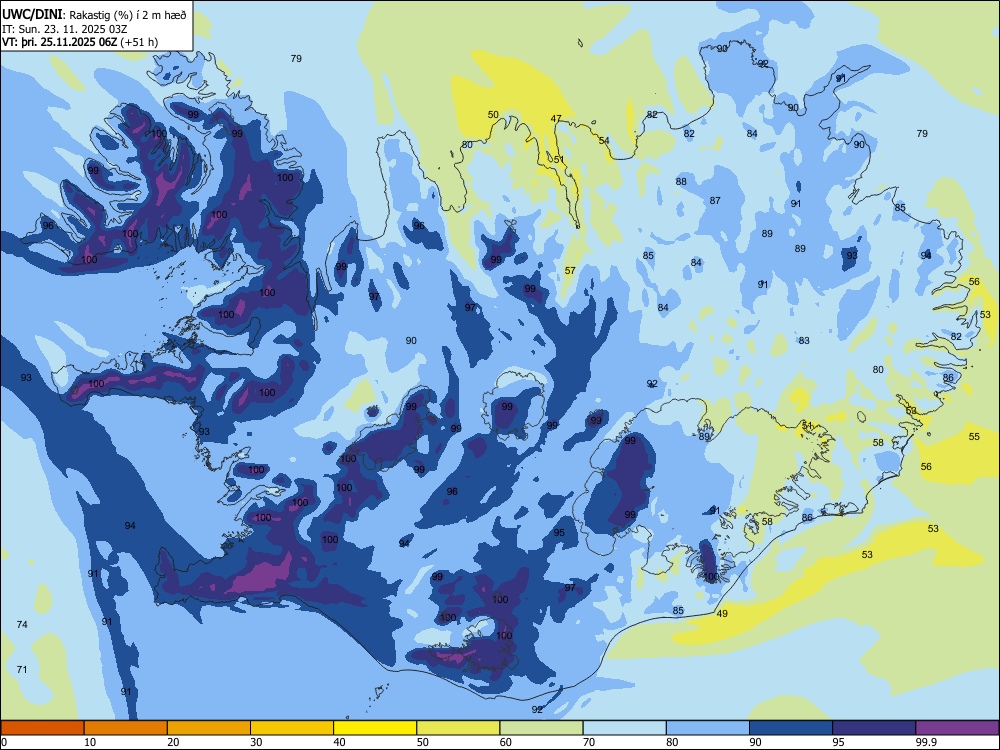1000x750 pixels.
Task: Click the humidity value '57' on the map
Action: (x=570, y=270)
